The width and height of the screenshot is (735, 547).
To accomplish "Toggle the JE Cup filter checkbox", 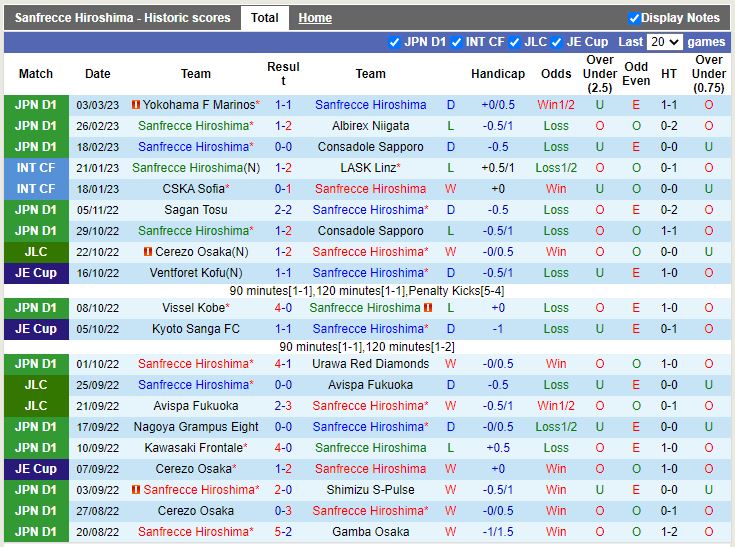I will tap(556, 42).
